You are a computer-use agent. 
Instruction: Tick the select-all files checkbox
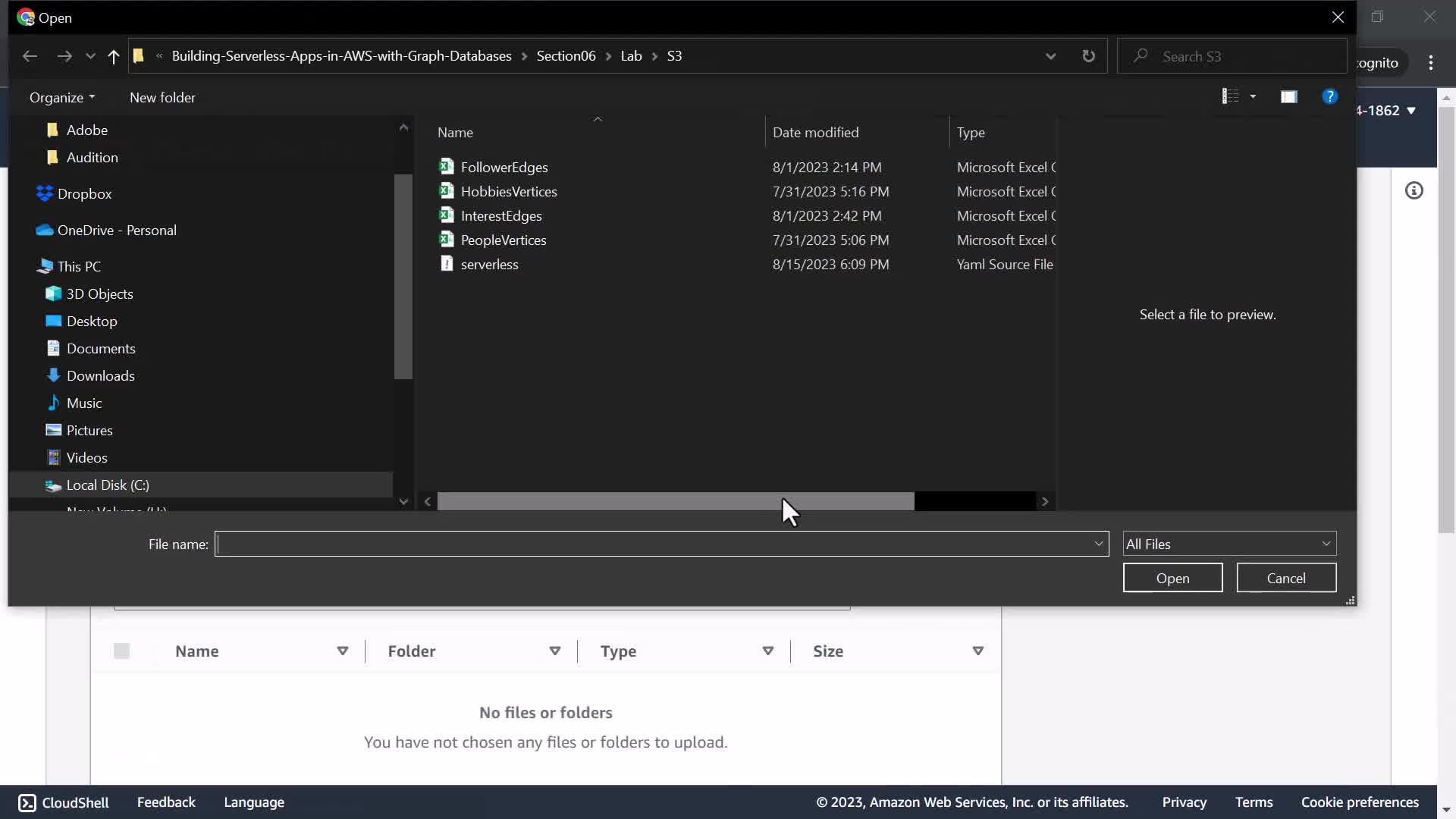point(121,651)
